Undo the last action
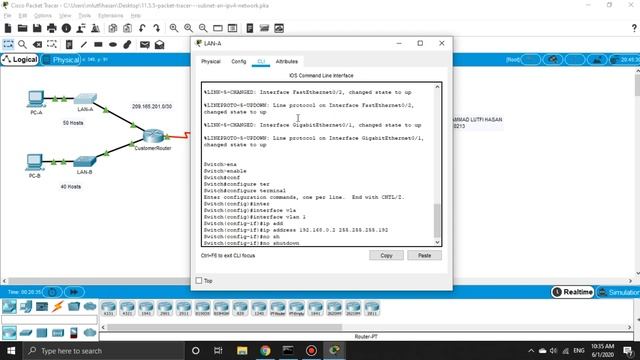Screen dimensions: 640x360 tap(142, 28)
